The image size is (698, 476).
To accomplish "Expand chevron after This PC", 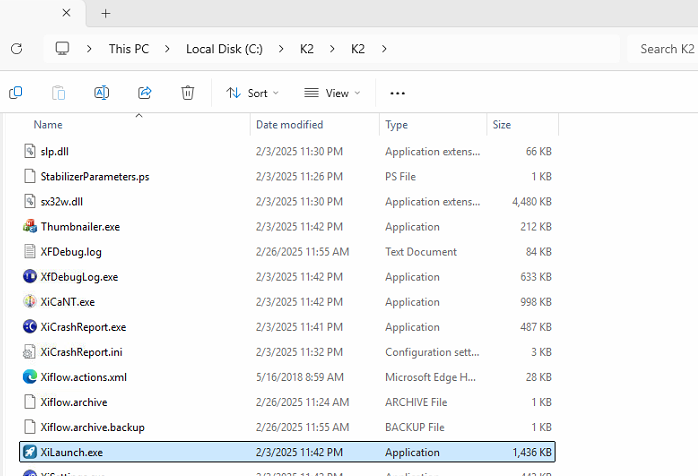I will (167, 49).
